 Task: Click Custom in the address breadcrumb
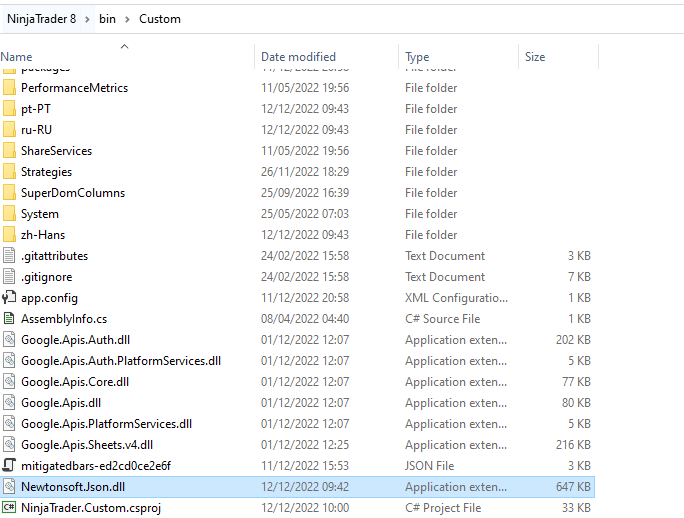pos(160,19)
